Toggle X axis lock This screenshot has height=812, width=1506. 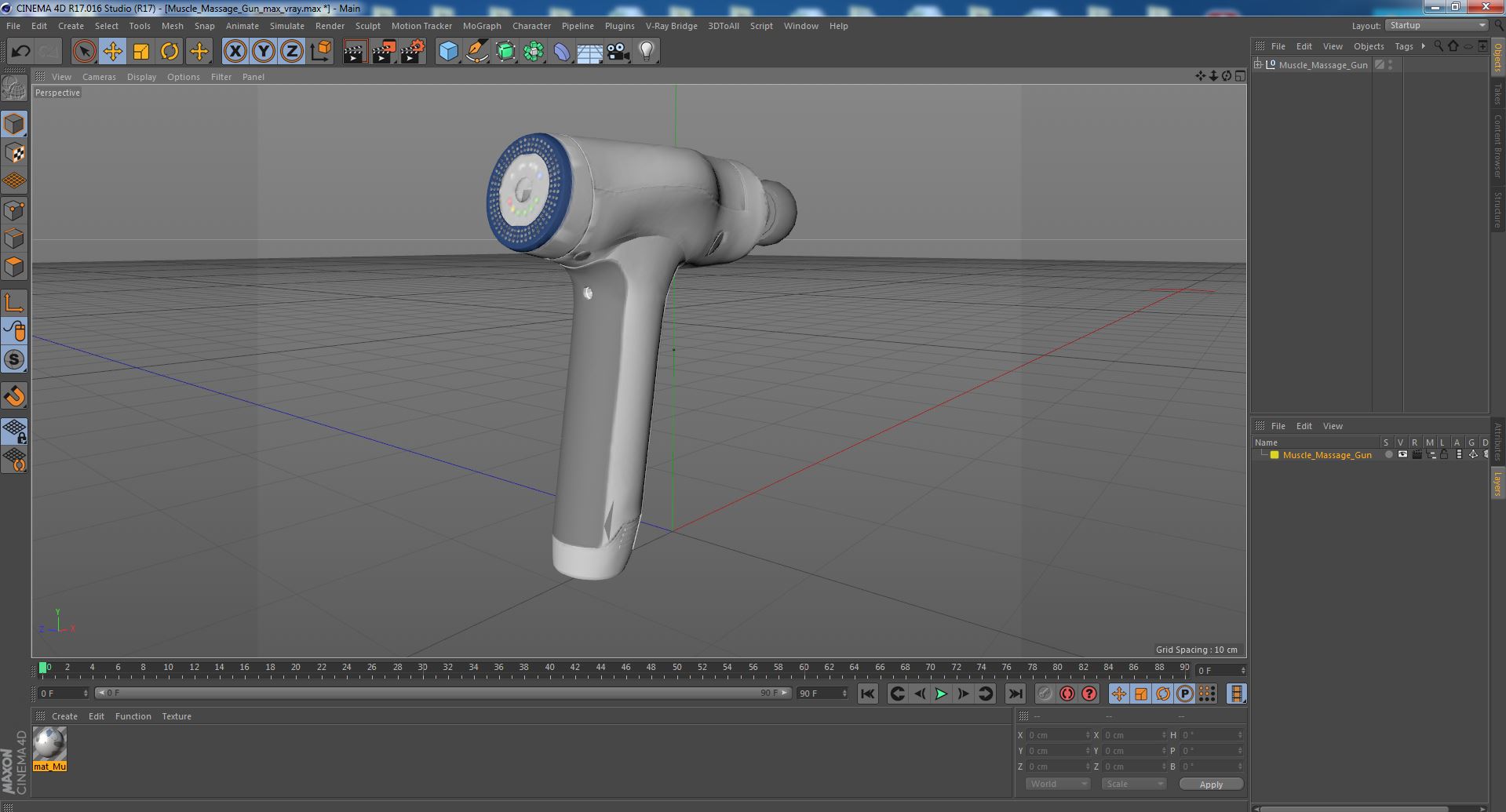click(235, 52)
